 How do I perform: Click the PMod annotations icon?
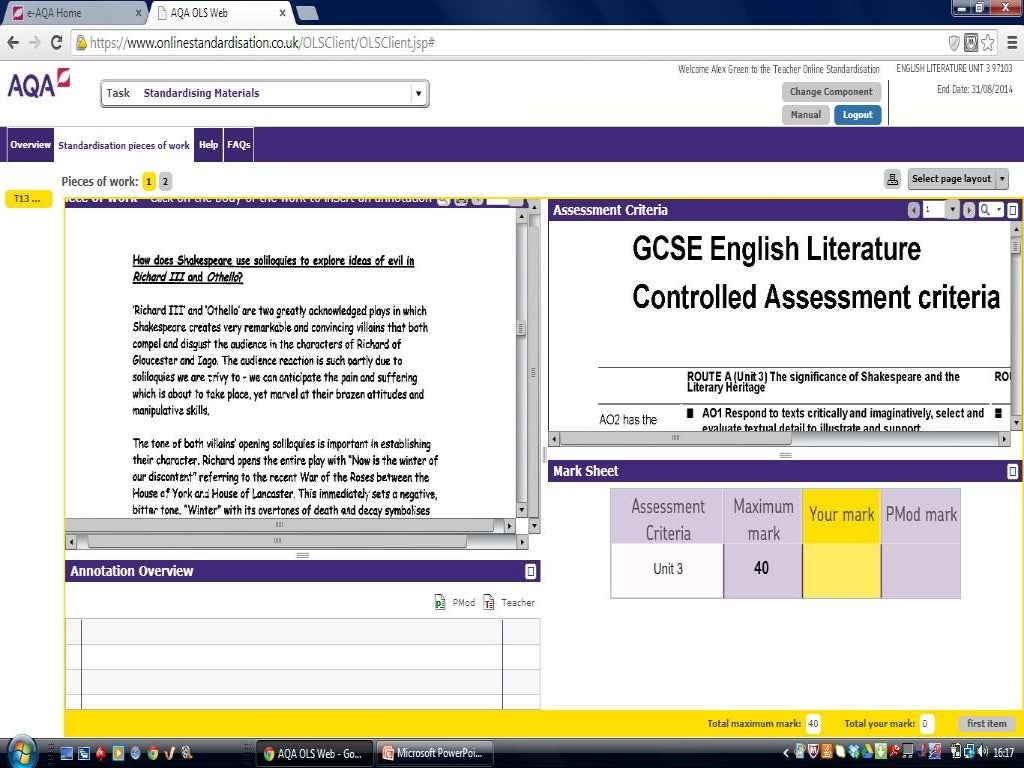click(440, 602)
